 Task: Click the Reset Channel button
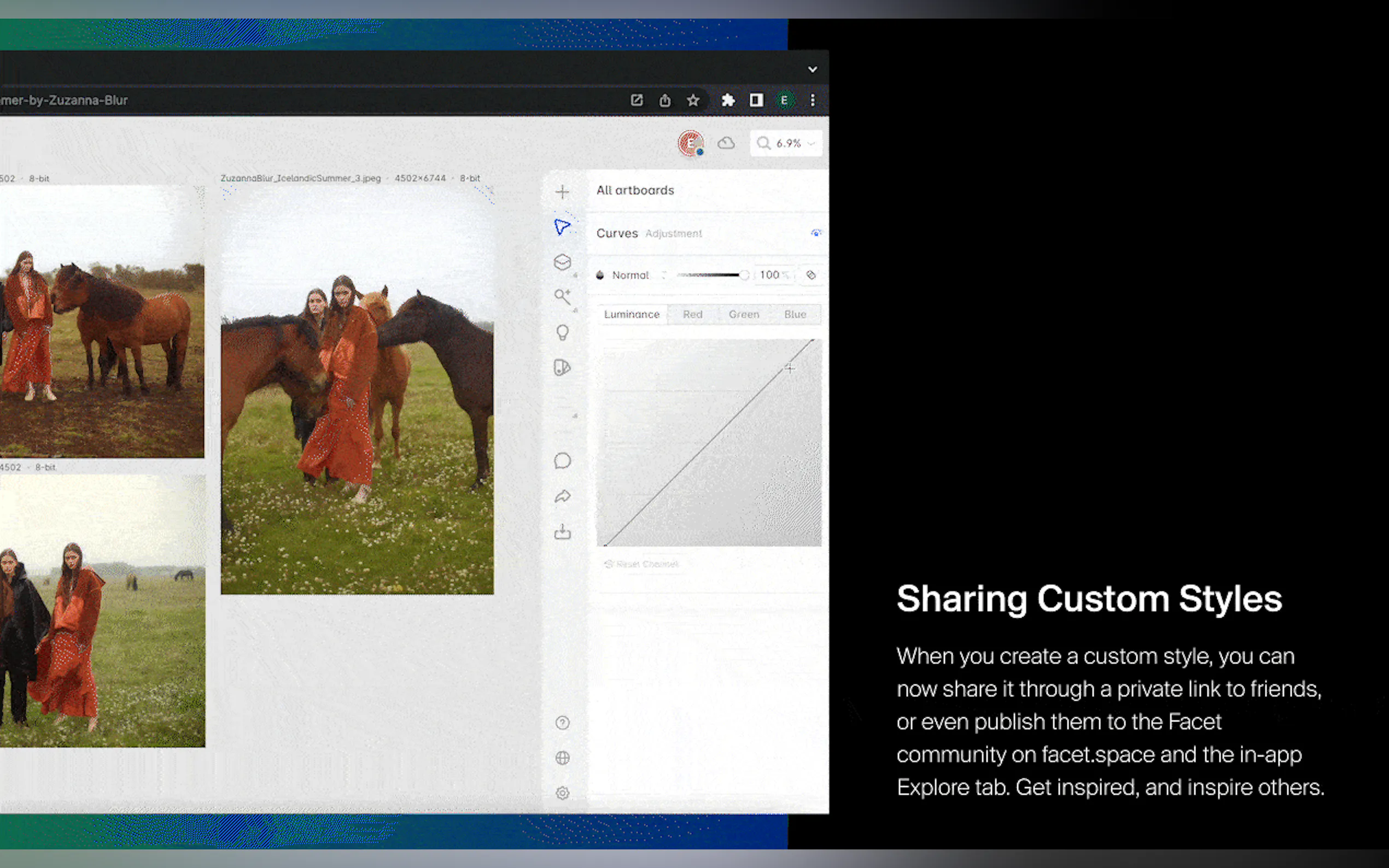pos(642,564)
